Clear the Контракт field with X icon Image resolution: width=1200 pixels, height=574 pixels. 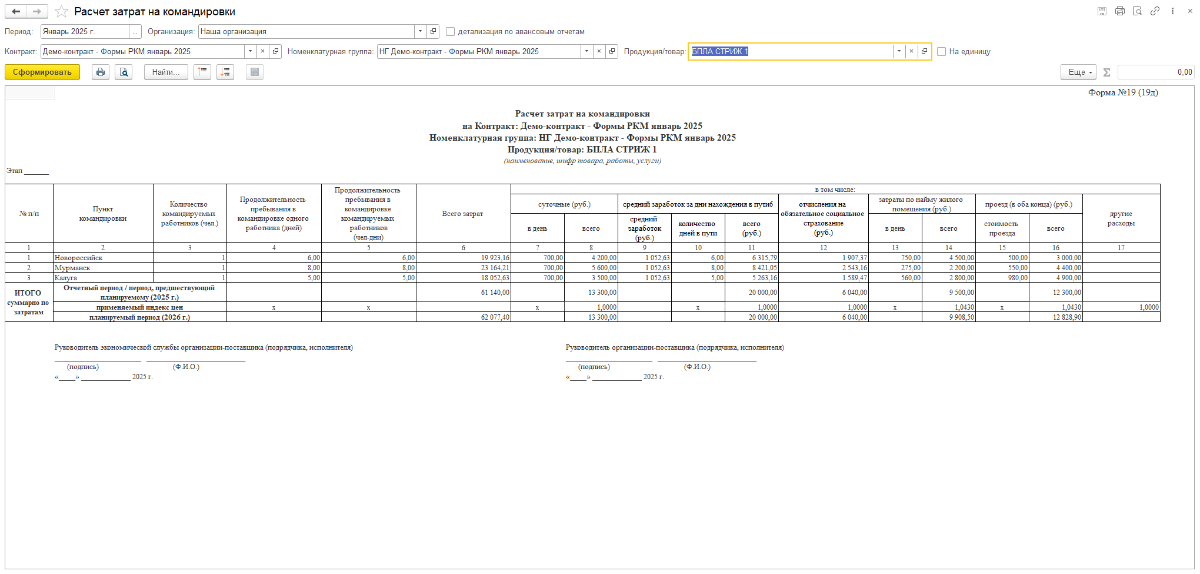262,51
